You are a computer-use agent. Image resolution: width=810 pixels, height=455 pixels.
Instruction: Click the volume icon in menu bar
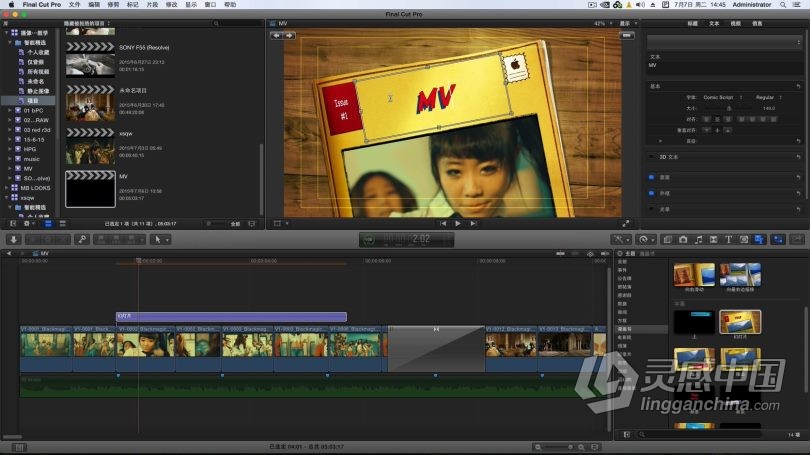pos(641,4)
